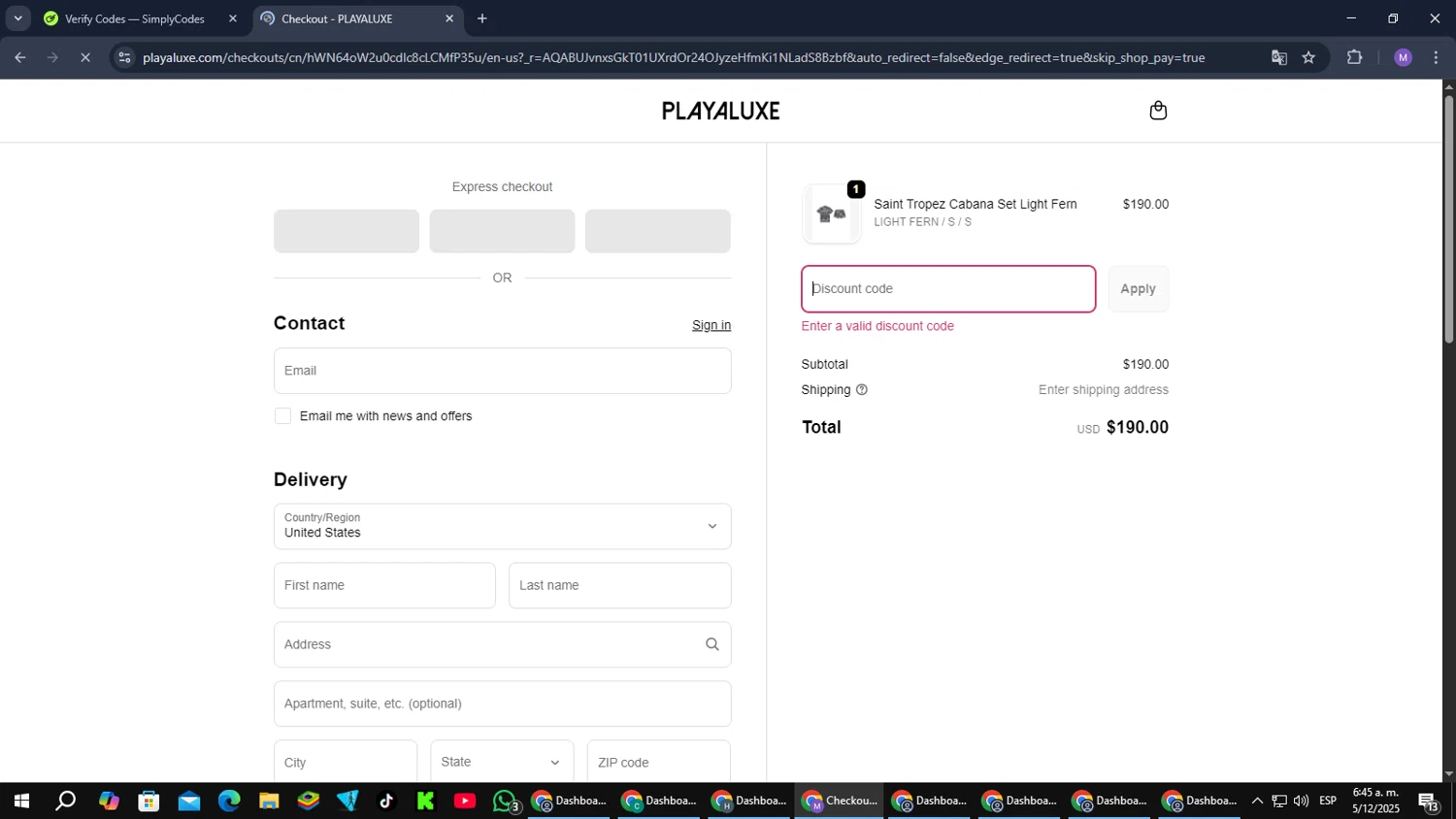
Task: Open the notification center icon
Action: 1429,802
